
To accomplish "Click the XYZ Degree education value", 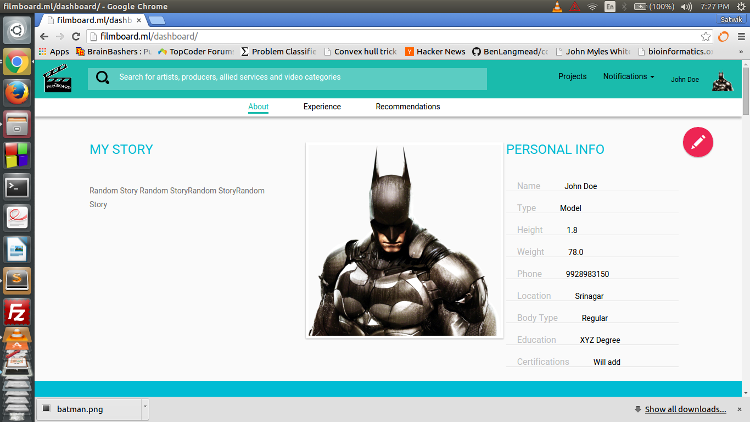I will coord(600,340).
